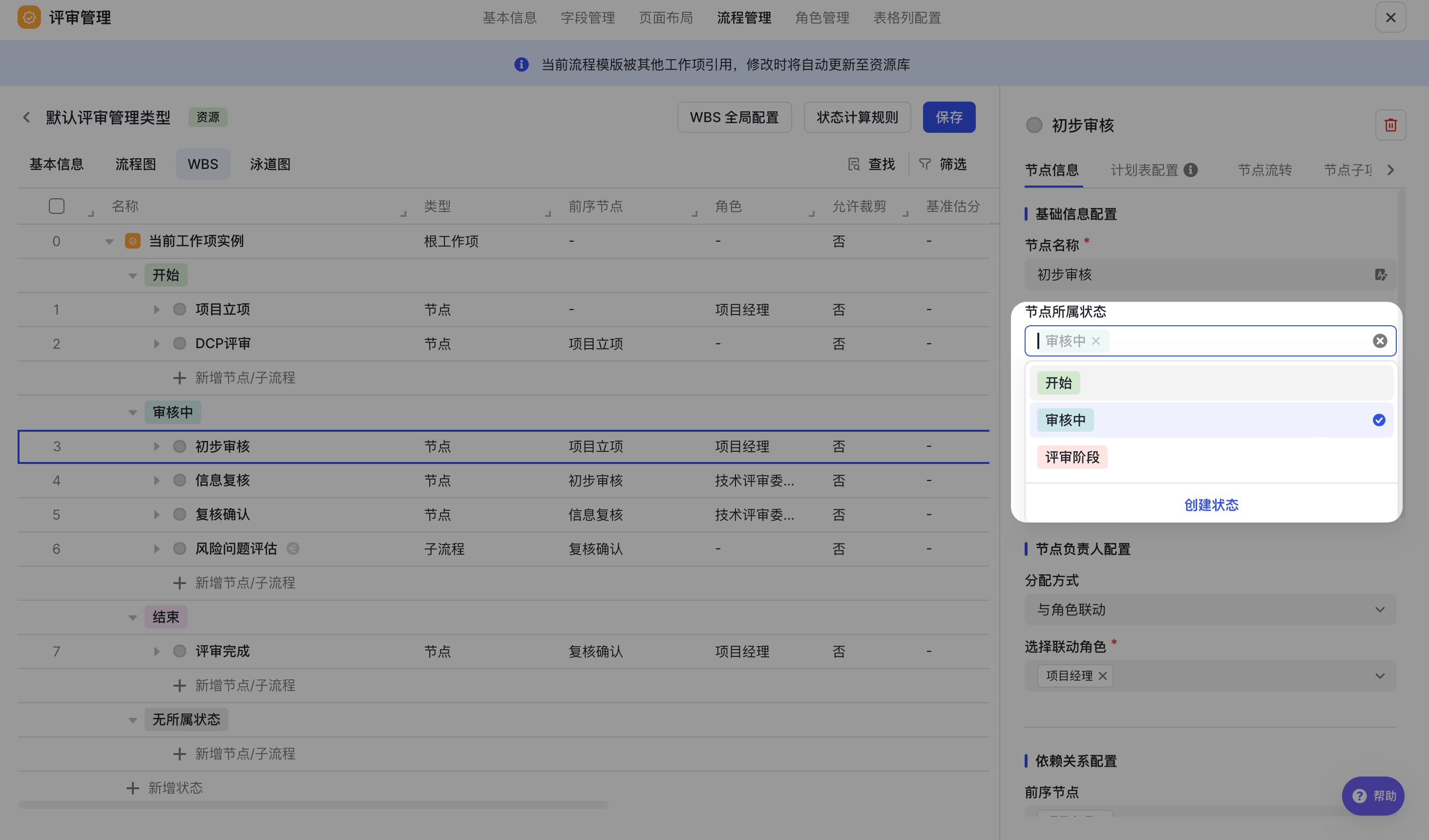Select the 复核确认 row name
This screenshot has height=840, width=1429.
click(222, 514)
